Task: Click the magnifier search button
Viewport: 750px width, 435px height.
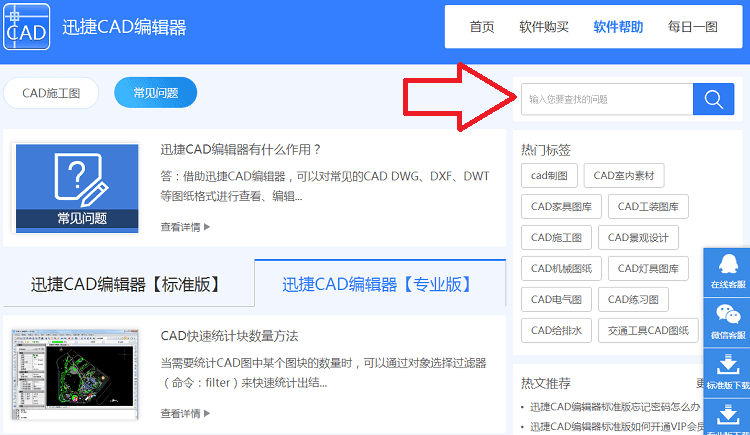Action: (713, 99)
